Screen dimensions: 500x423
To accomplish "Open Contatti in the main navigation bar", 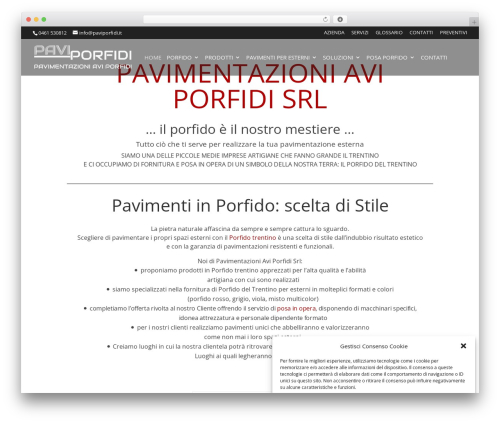I will click(434, 58).
